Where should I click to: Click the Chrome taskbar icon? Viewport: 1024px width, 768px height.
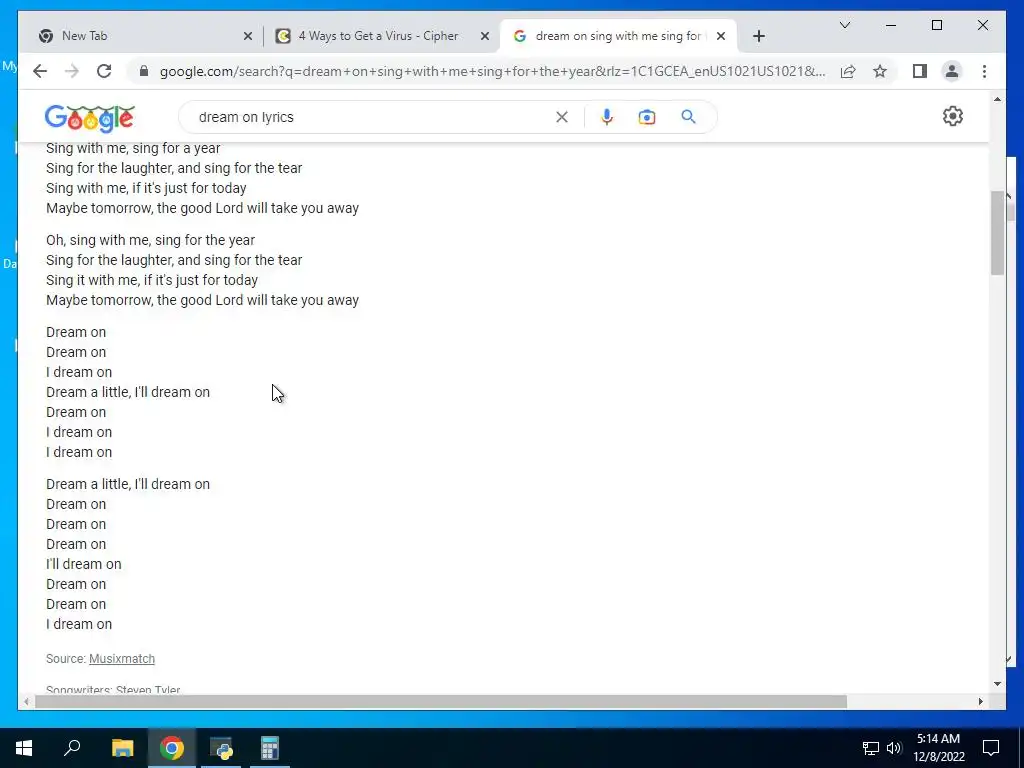point(172,748)
